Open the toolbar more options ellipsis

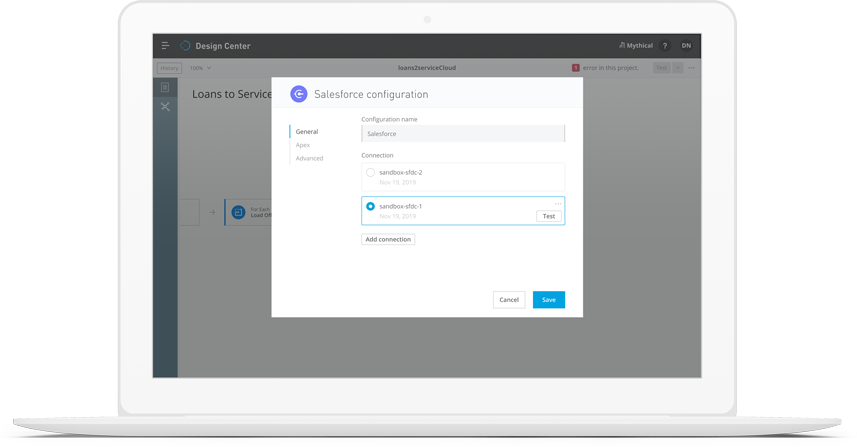point(692,68)
